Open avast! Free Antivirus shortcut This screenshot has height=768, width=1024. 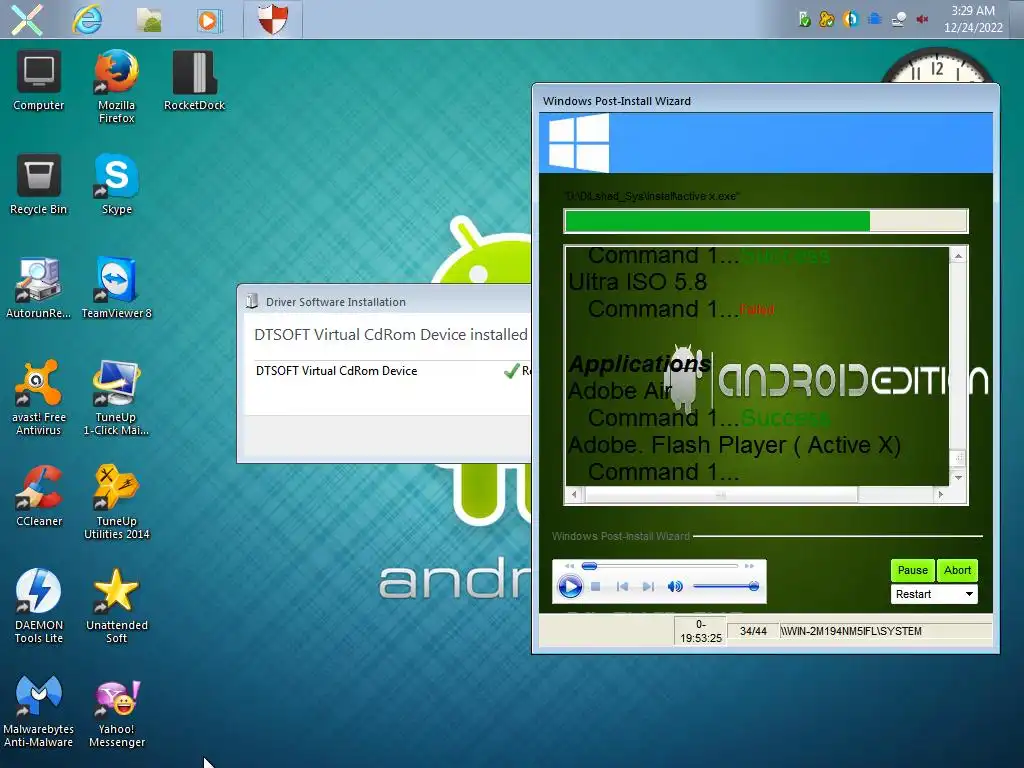point(39,397)
